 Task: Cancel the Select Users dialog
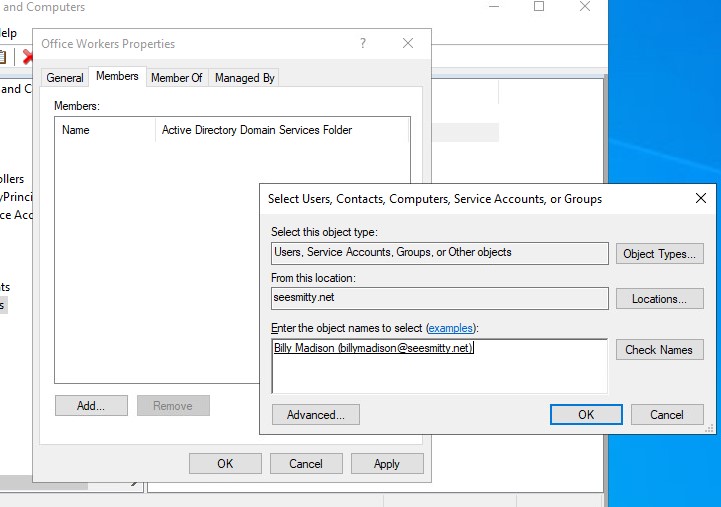tap(667, 415)
